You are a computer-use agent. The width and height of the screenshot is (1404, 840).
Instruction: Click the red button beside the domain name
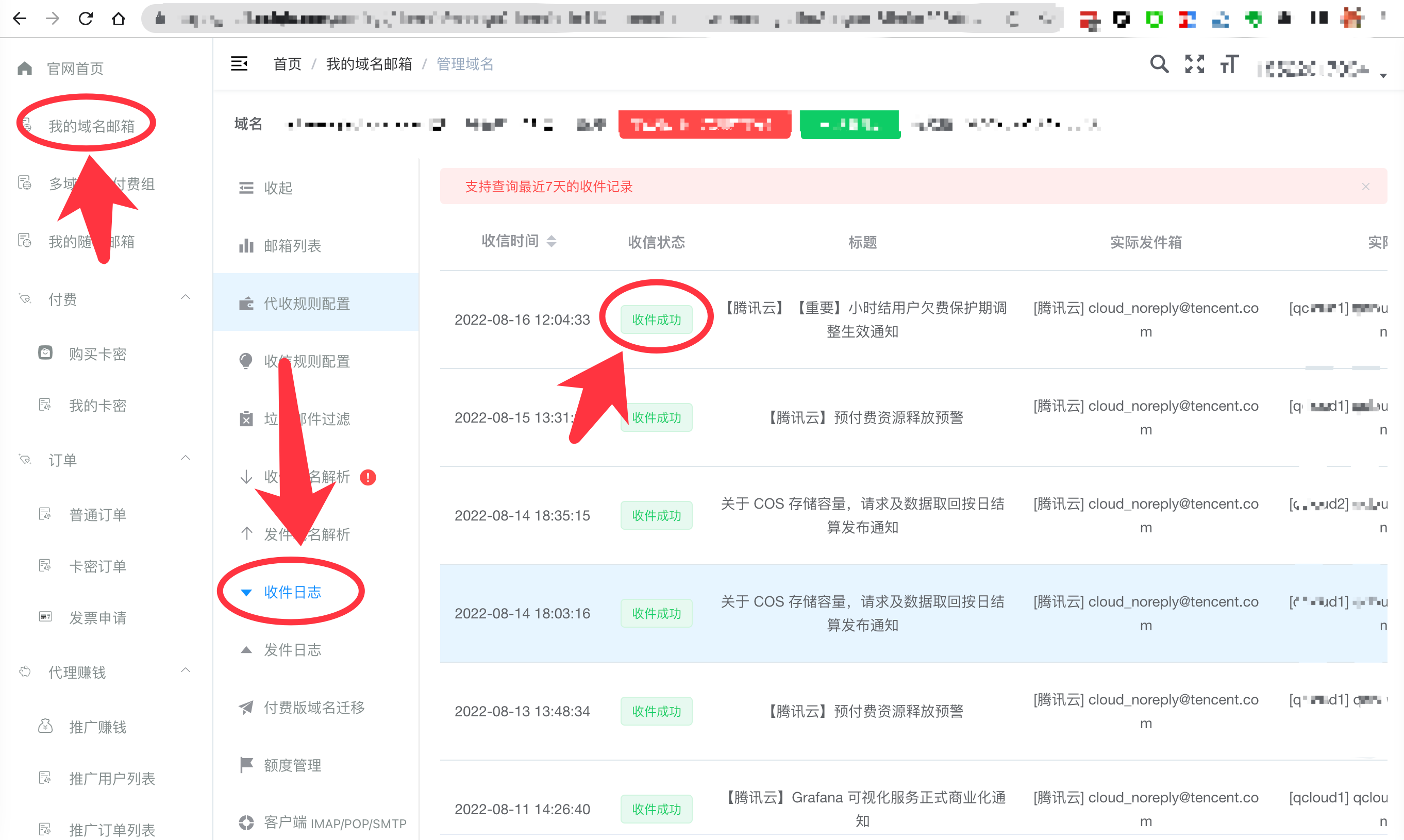pyautogui.click(x=705, y=125)
